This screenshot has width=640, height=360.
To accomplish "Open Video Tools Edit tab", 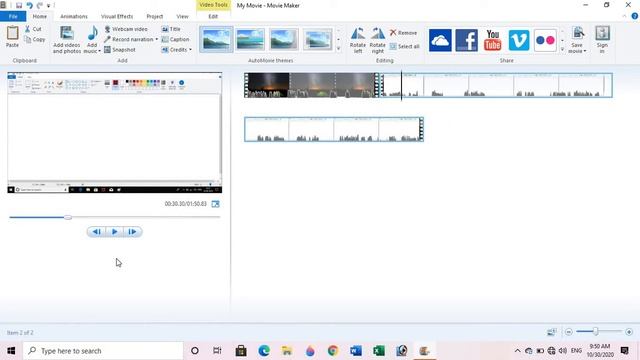I will (213, 16).
